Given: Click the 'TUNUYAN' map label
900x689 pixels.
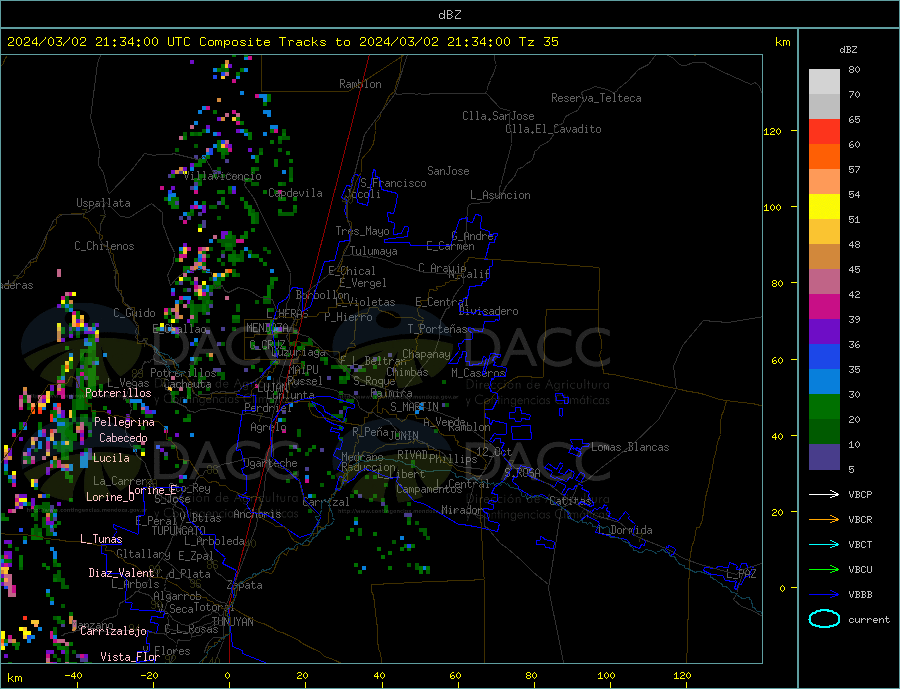Looking at the screenshot, I should (x=232, y=622).
